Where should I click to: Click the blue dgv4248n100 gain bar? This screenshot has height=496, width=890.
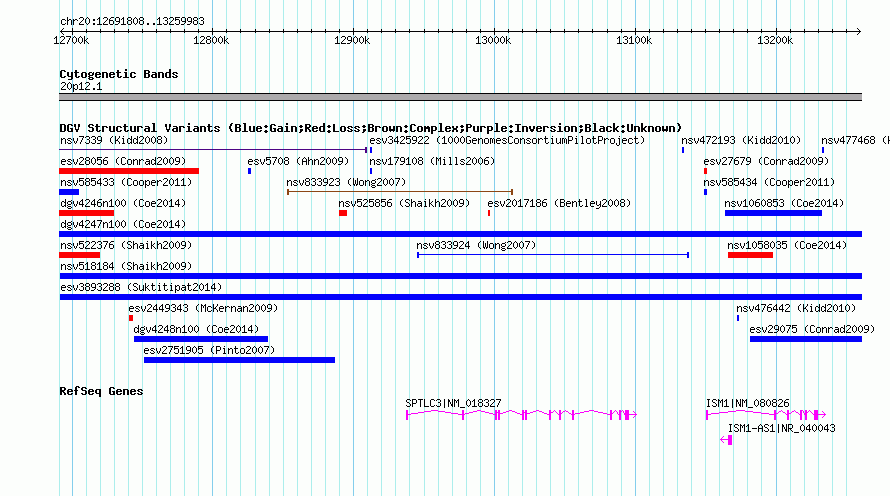pyautogui.click(x=201, y=339)
